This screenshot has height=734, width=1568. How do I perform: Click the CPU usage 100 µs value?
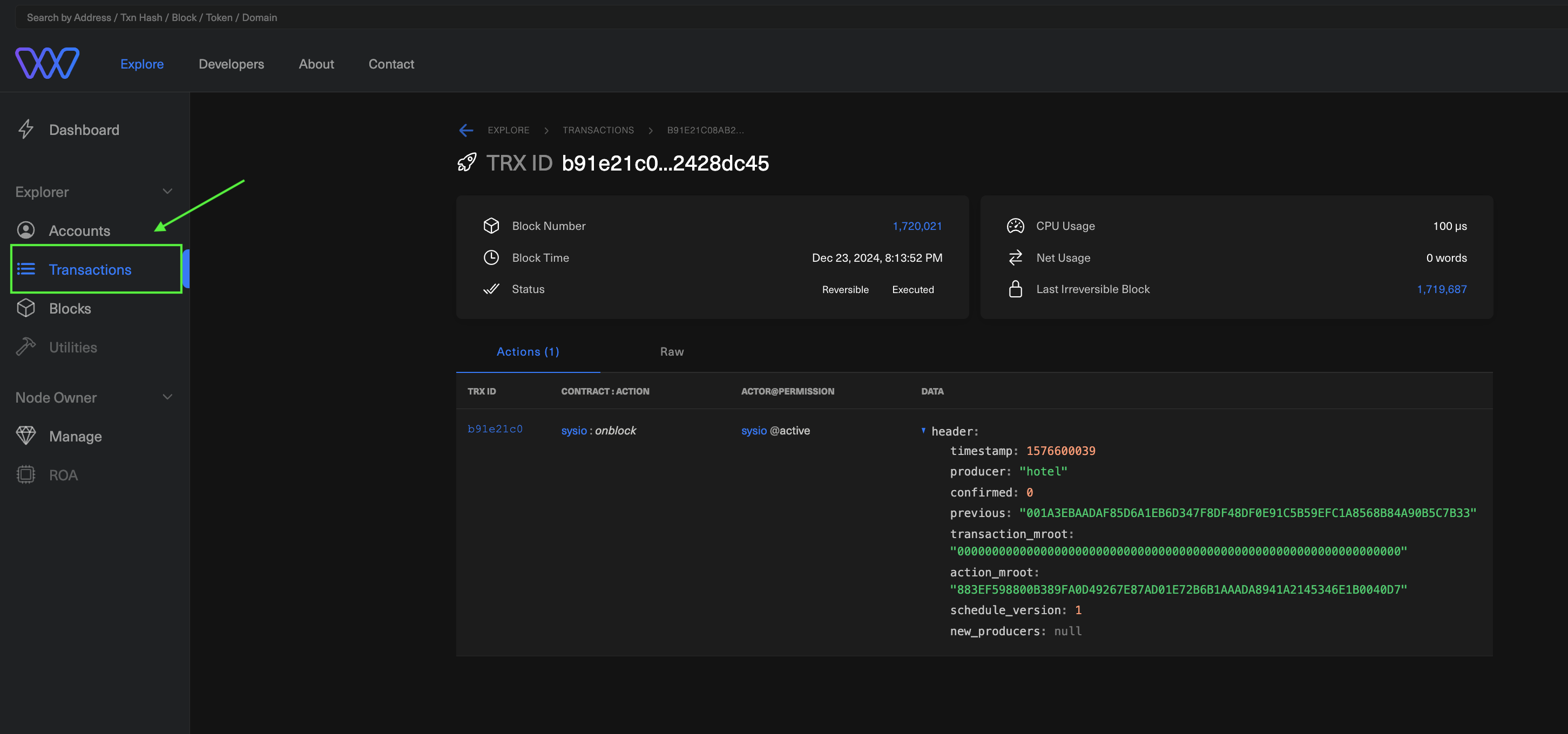point(1450,226)
